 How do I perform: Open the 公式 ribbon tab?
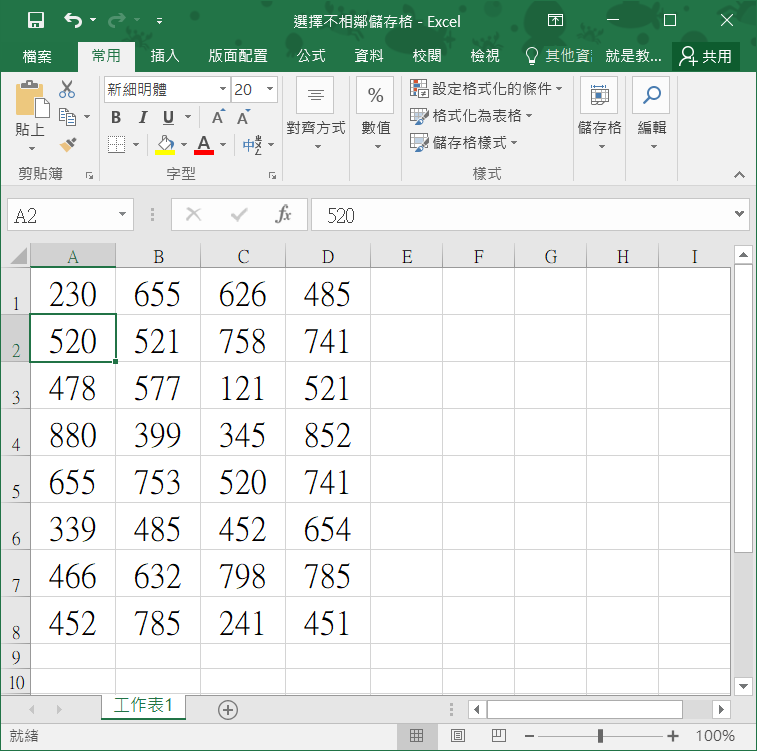[311, 56]
